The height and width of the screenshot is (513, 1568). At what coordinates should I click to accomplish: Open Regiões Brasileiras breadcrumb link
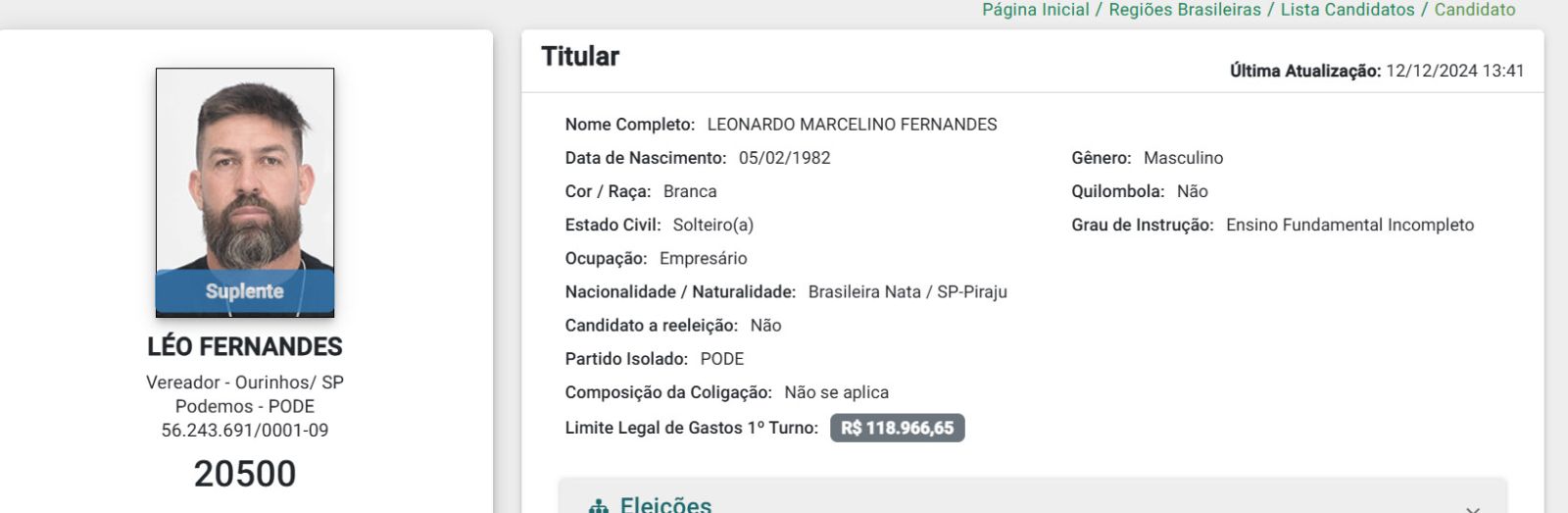click(1185, 10)
